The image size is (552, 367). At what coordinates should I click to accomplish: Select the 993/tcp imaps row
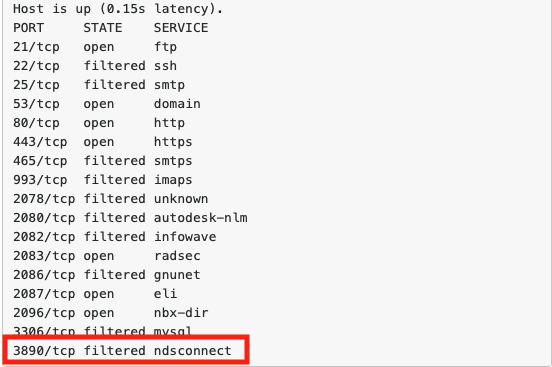tap(102, 180)
